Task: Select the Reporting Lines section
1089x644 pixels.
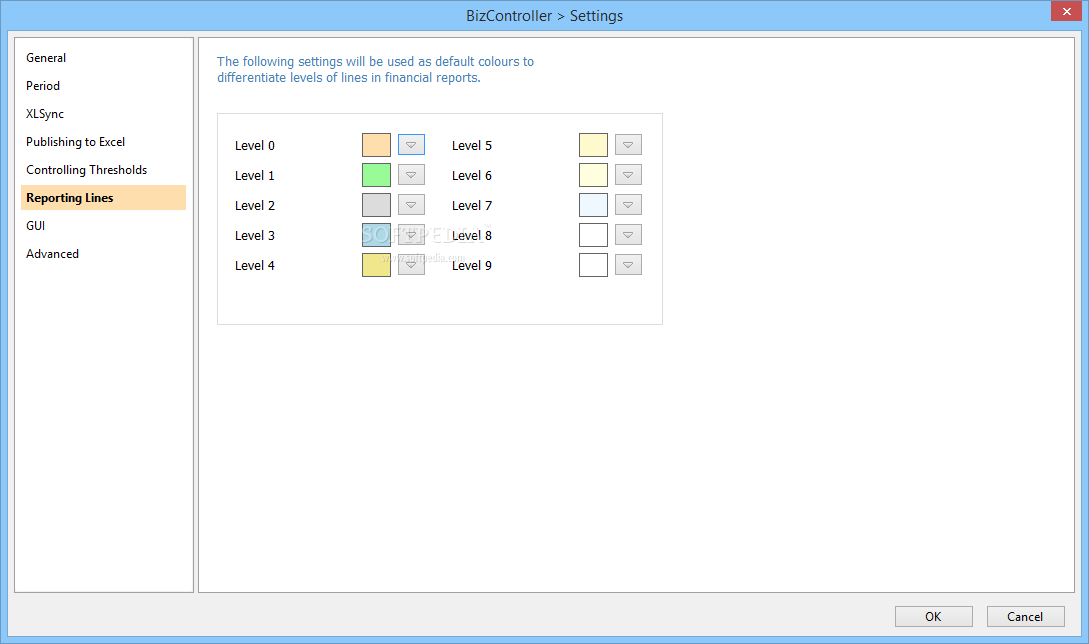Action: pos(103,197)
